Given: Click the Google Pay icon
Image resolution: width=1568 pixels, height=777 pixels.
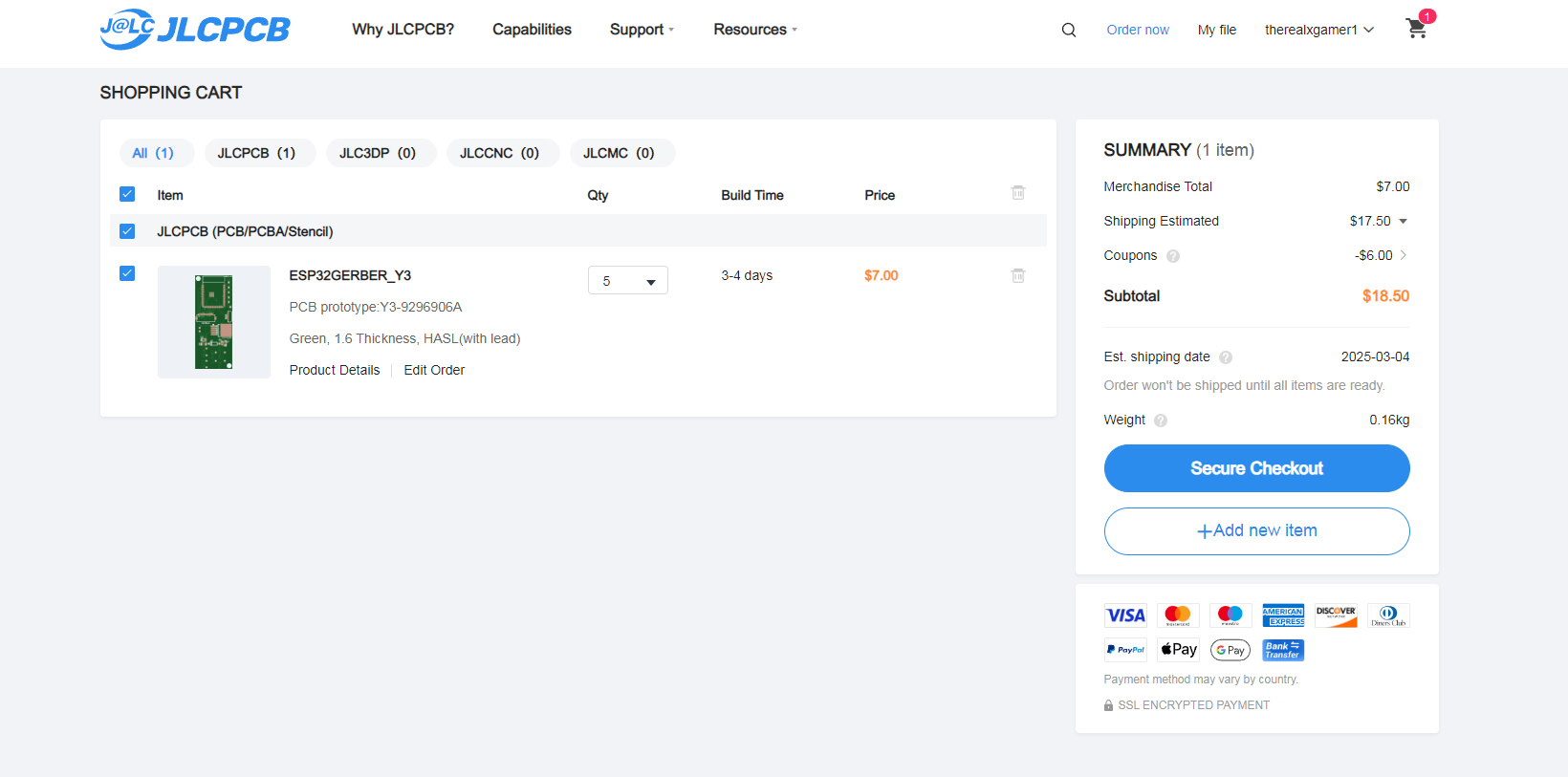Looking at the screenshot, I should (1230, 650).
